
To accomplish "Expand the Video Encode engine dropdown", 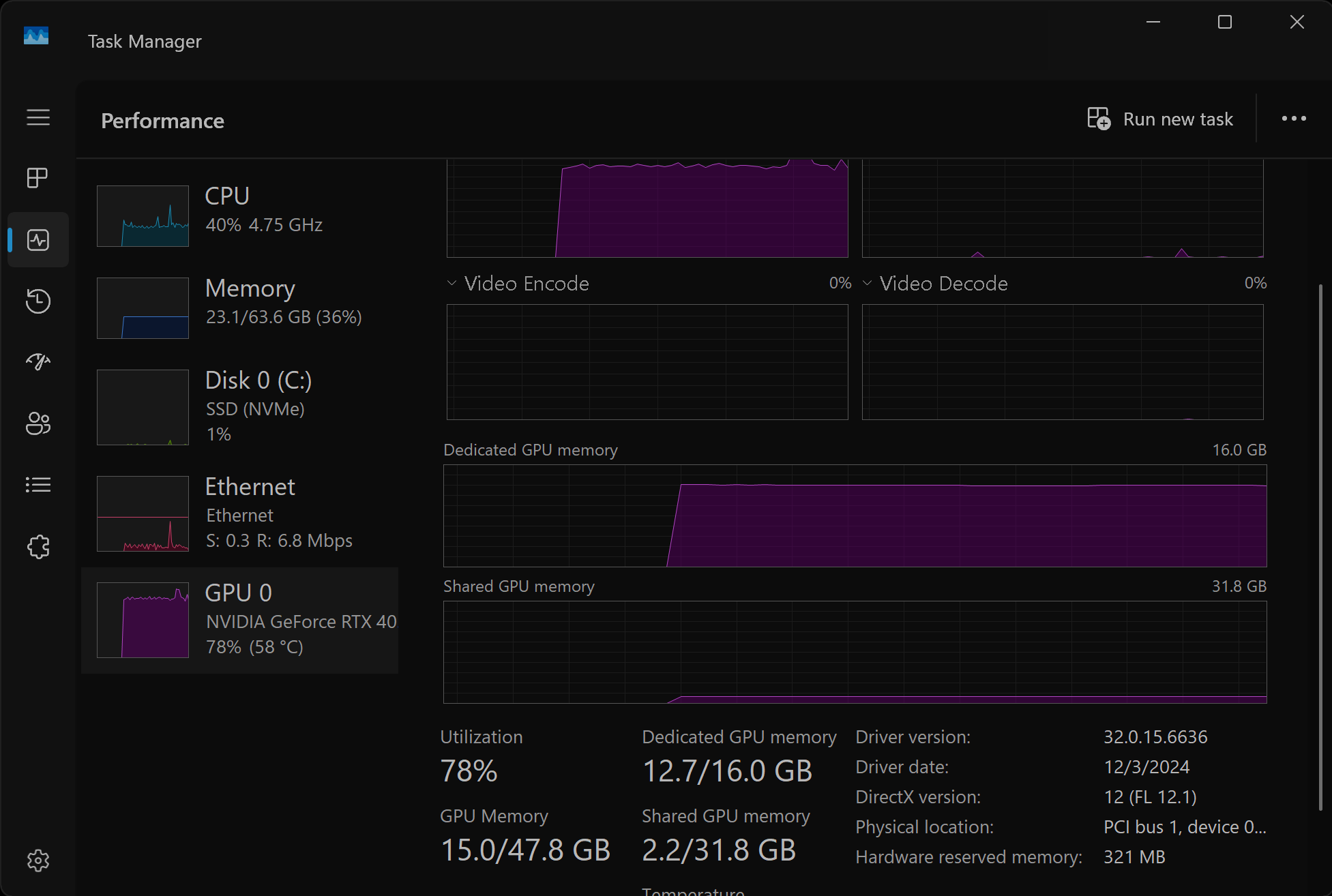I will coord(452,283).
